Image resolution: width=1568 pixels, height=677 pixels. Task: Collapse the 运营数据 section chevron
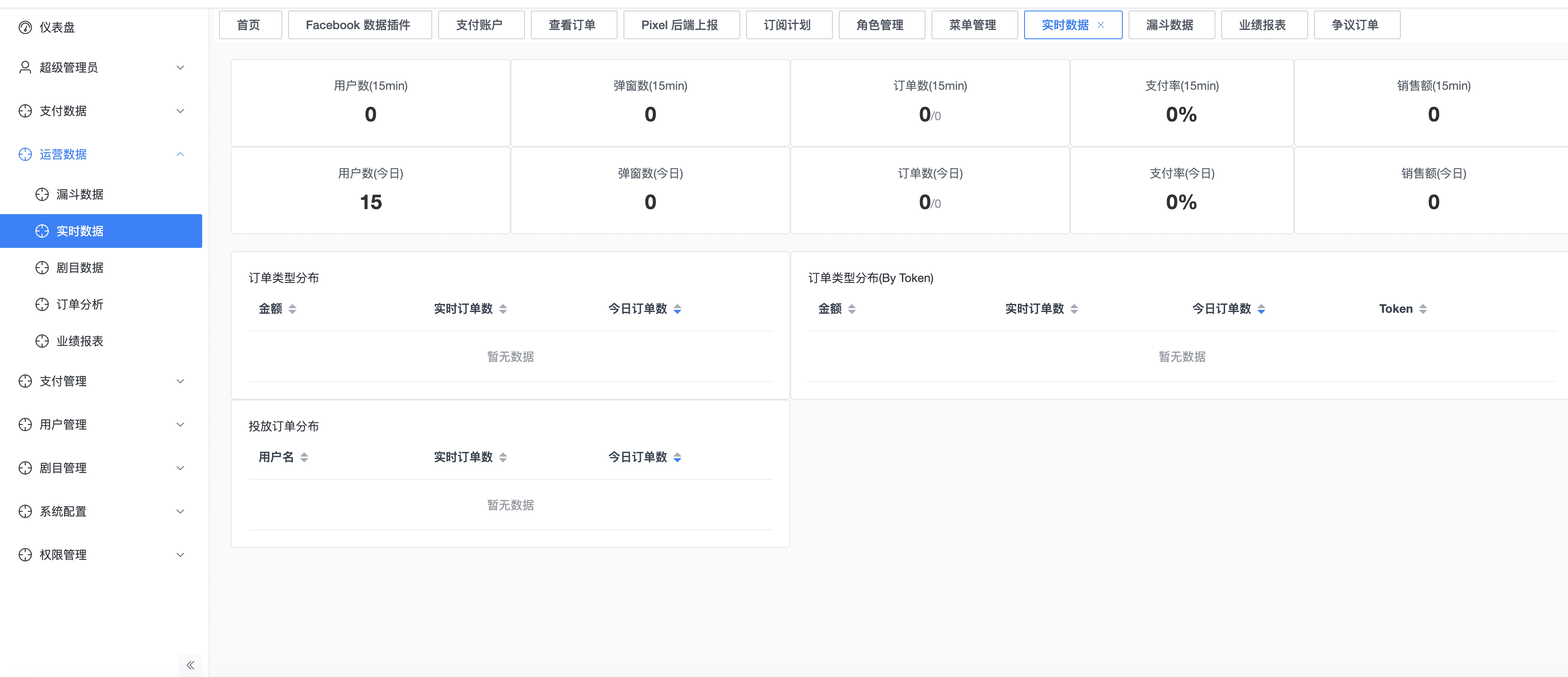(180, 154)
